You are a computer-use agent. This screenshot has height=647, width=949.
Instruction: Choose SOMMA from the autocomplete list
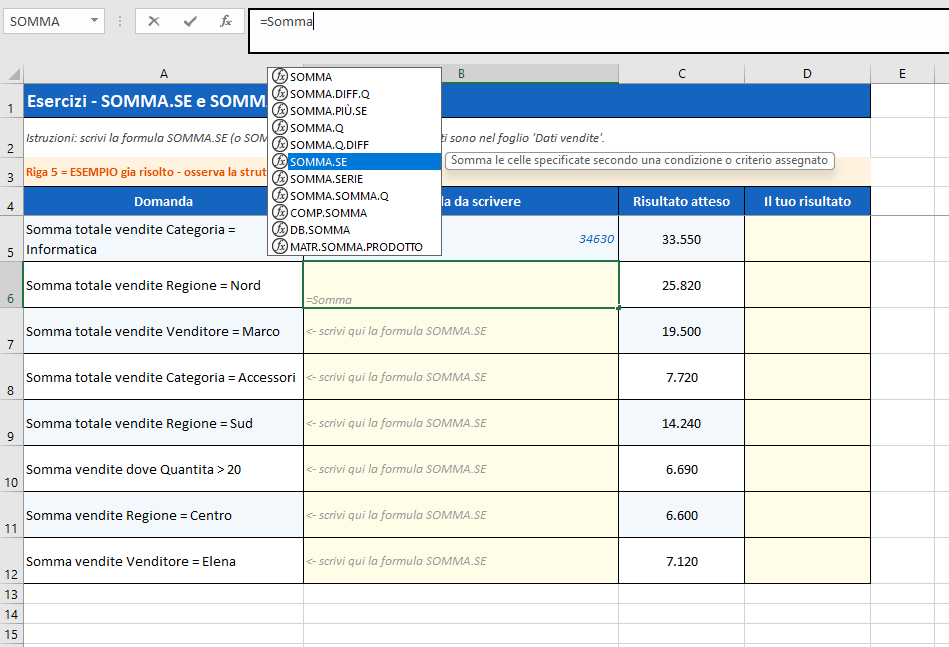click(x=354, y=77)
